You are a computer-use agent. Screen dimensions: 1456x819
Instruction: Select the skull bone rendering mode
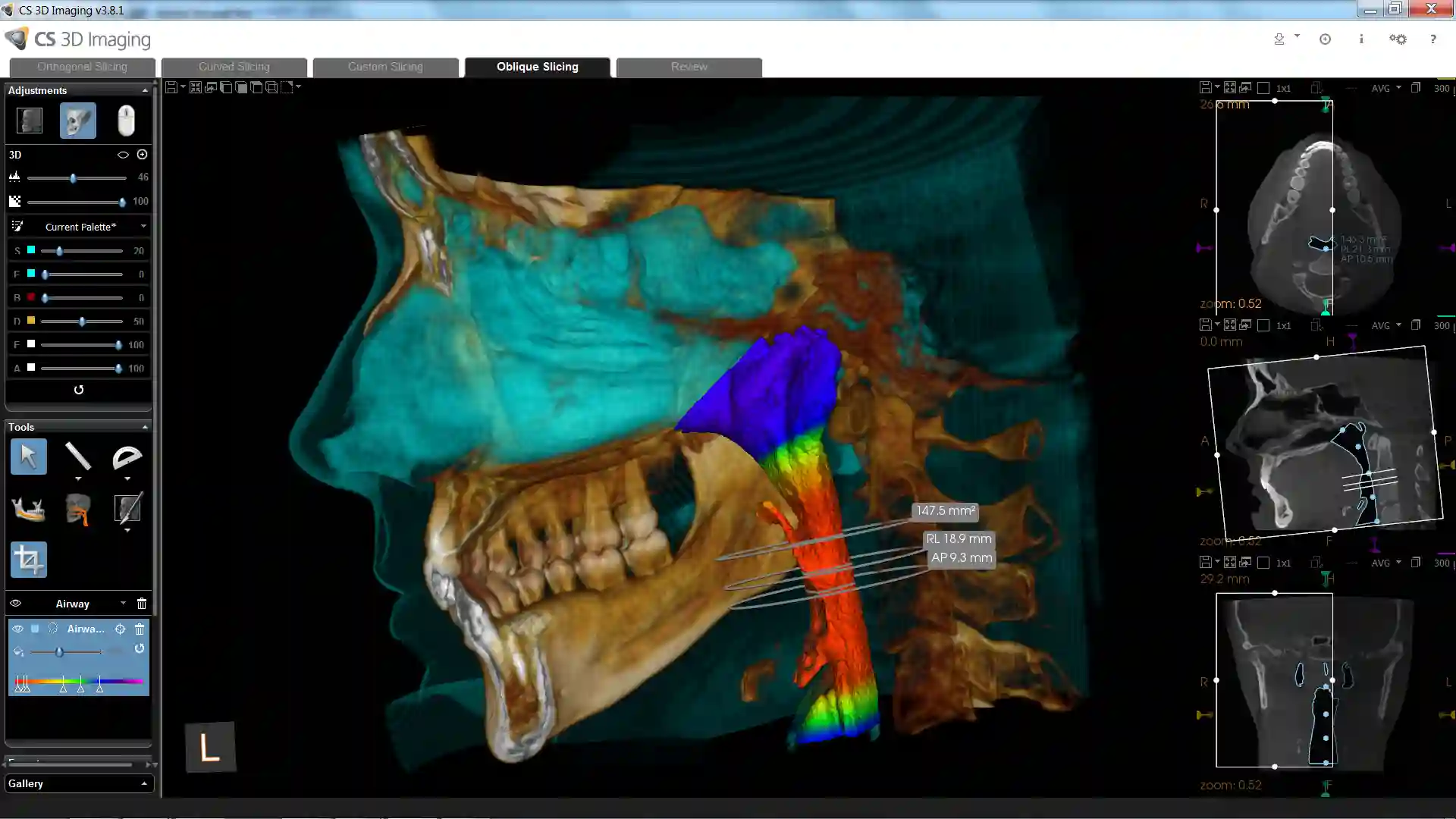[77, 121]
